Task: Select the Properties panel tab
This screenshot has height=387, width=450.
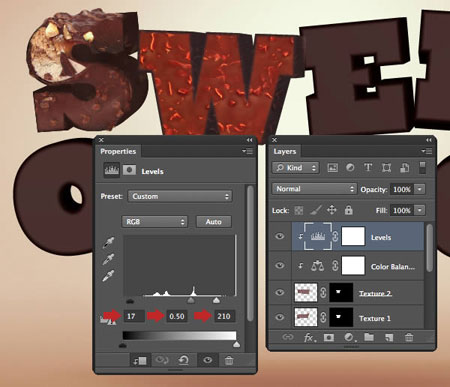Action: tap(118, 151)
